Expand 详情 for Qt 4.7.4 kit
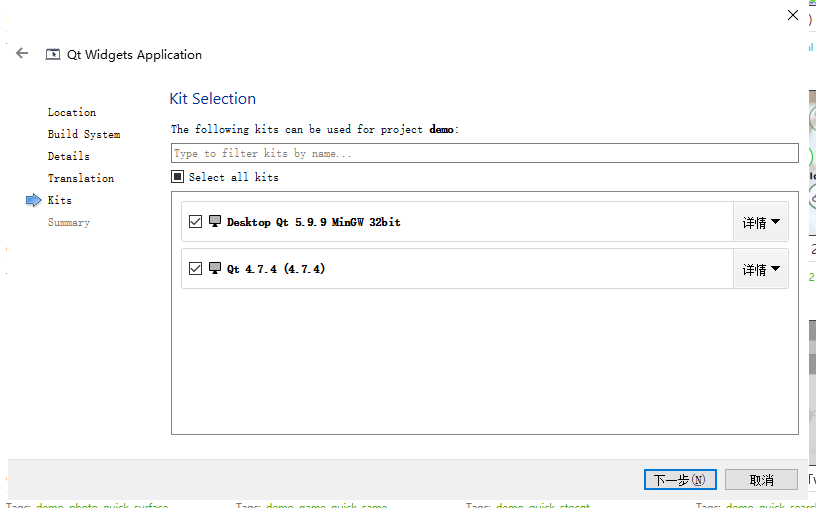The width and height of the screenshot is (816, 508). click(761, 269)
